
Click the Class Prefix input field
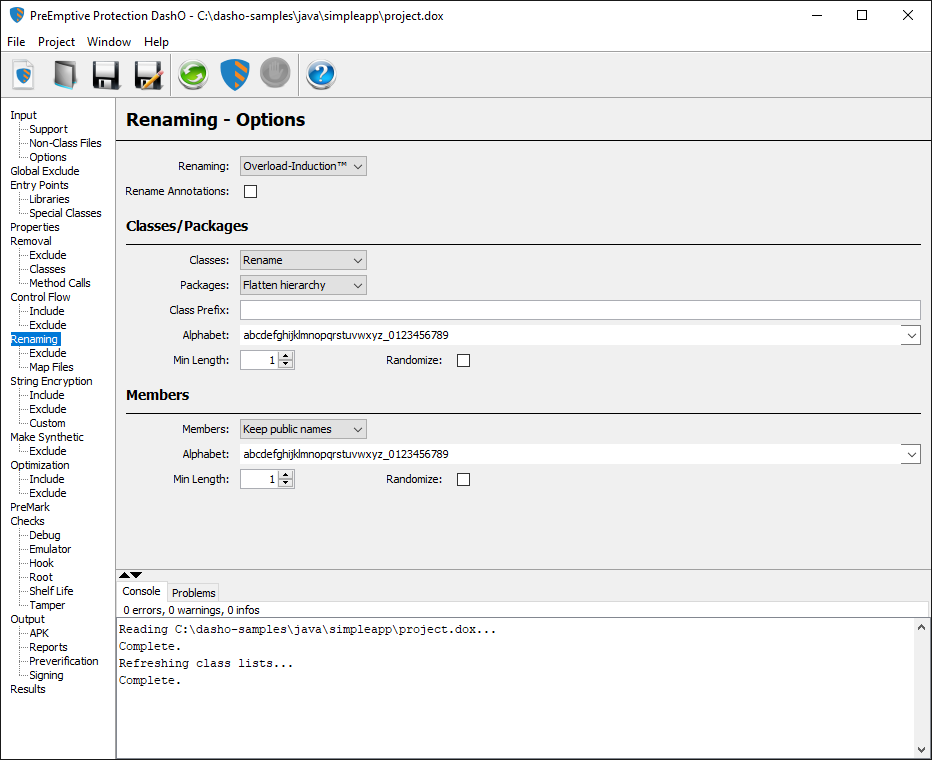point(580,310)
